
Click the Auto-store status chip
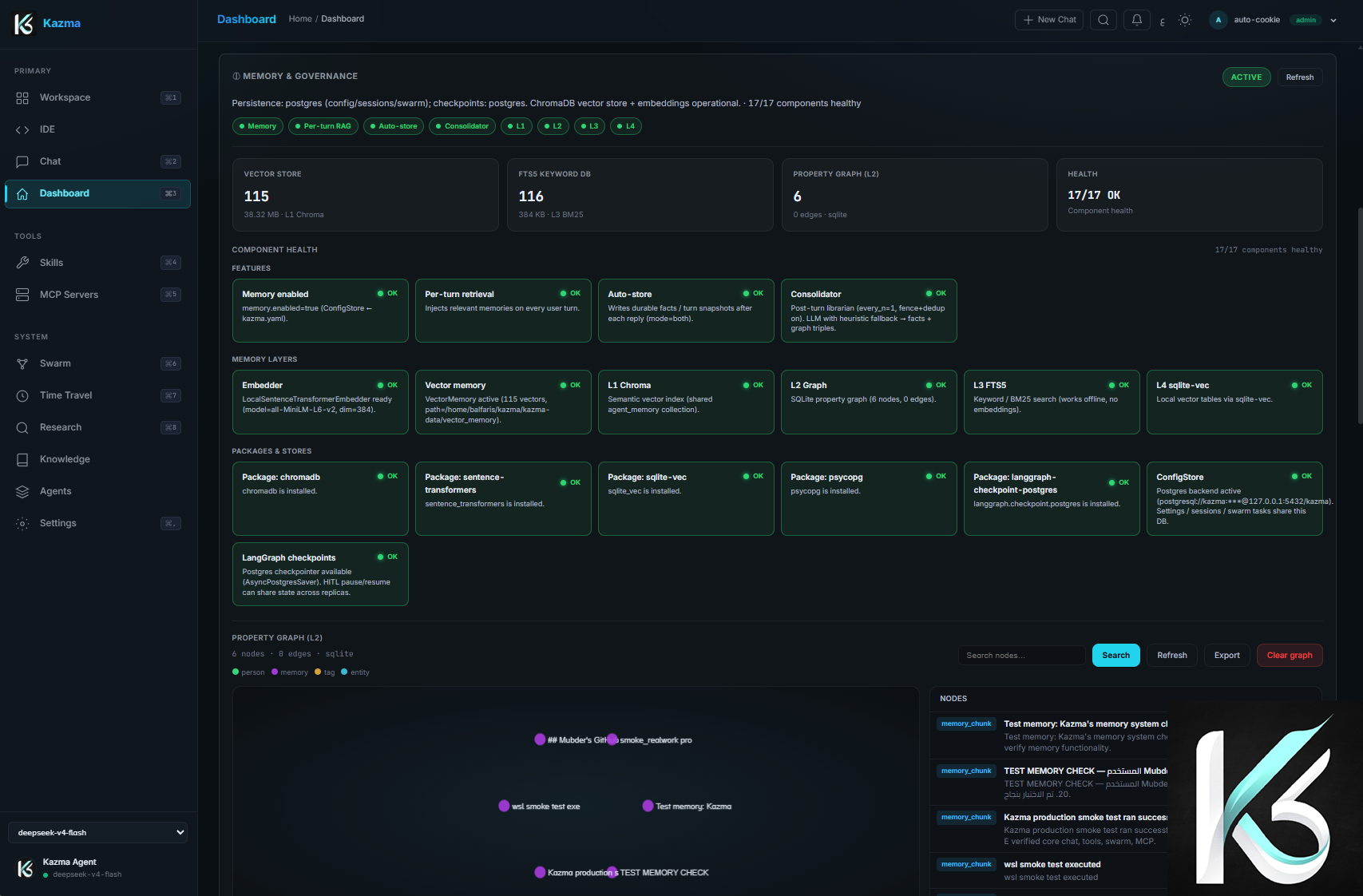coord(394,126)
